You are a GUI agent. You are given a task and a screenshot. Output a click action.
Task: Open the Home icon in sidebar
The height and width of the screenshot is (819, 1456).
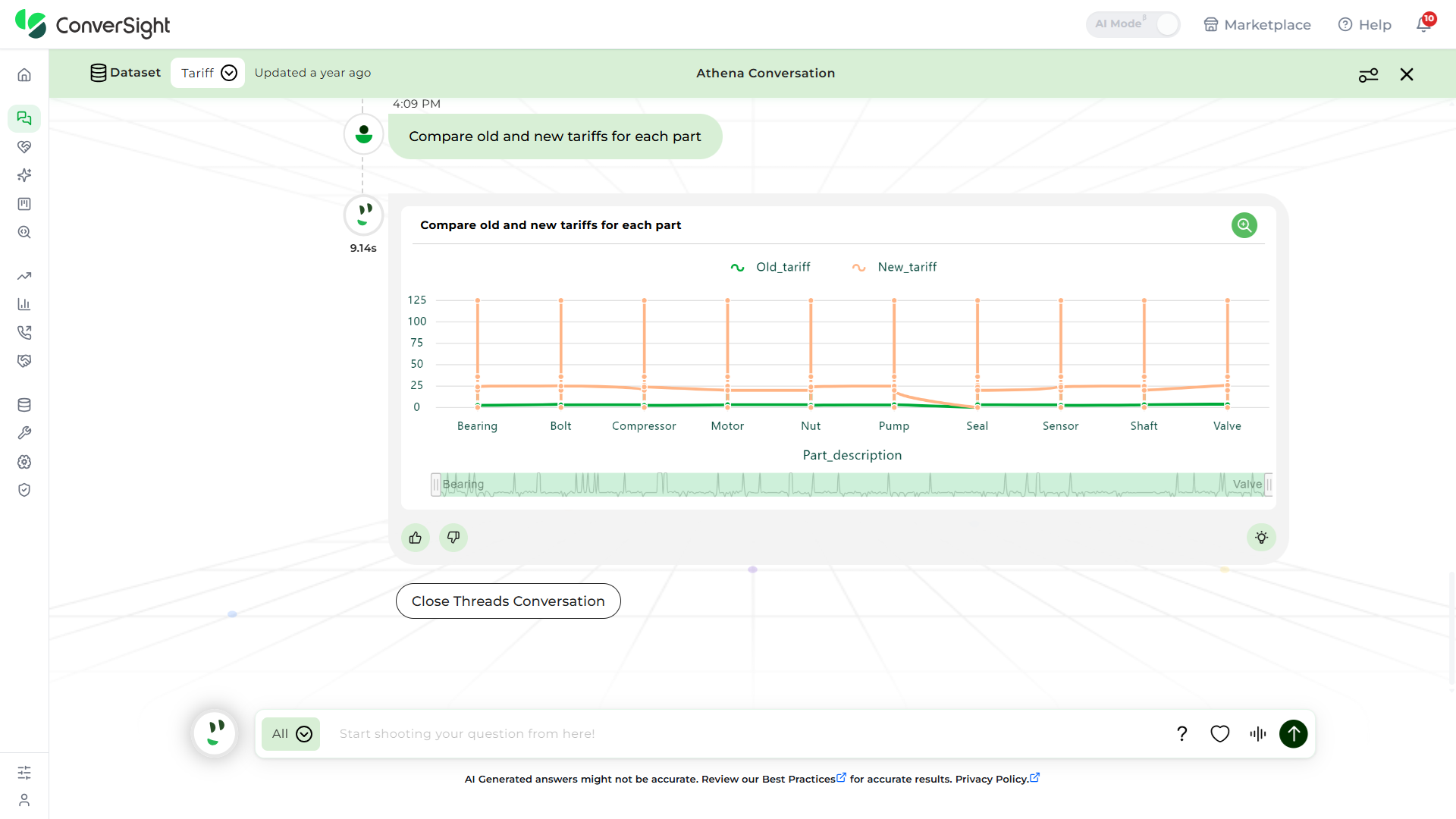pyautogui.click(x=24, y=75)
